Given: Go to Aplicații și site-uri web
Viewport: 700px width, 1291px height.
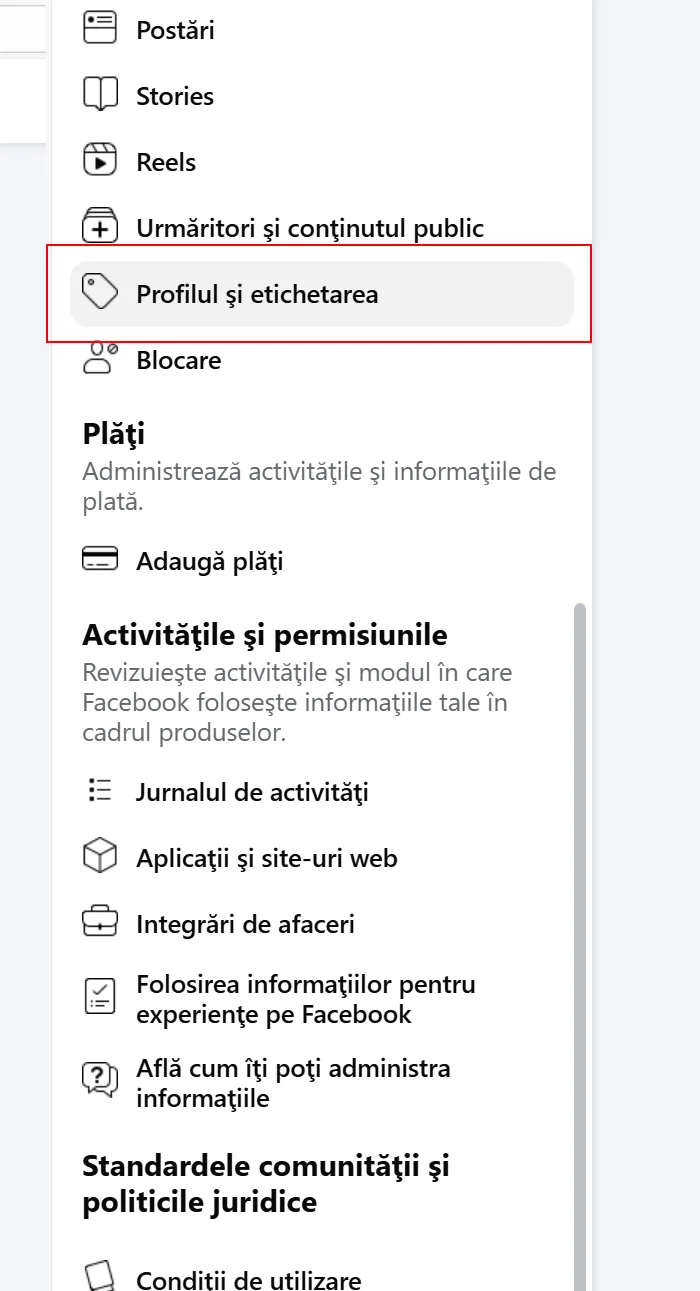Looking at the screenshot, I should point(267,858).
